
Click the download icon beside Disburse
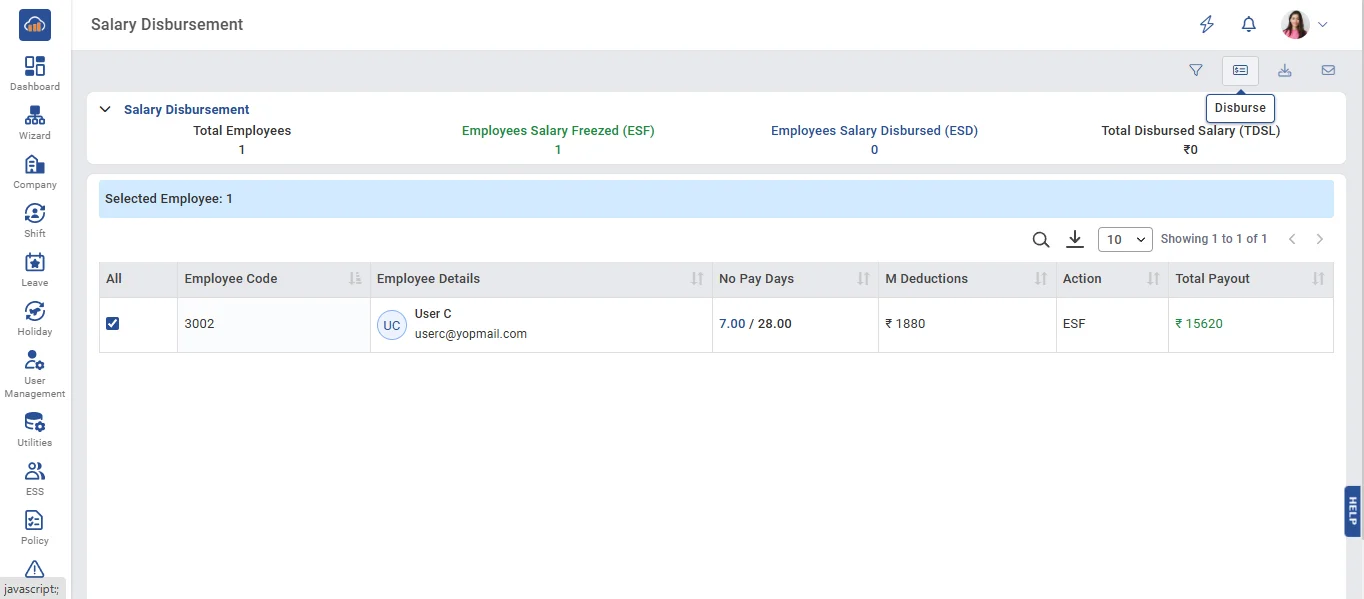point(1285,70)
